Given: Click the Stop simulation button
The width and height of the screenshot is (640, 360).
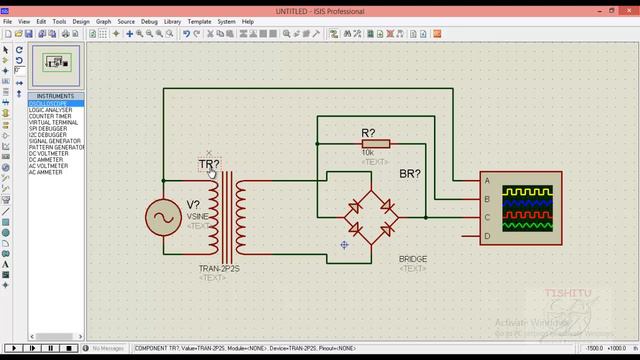Looking at the screenshot, I should 69,348.
